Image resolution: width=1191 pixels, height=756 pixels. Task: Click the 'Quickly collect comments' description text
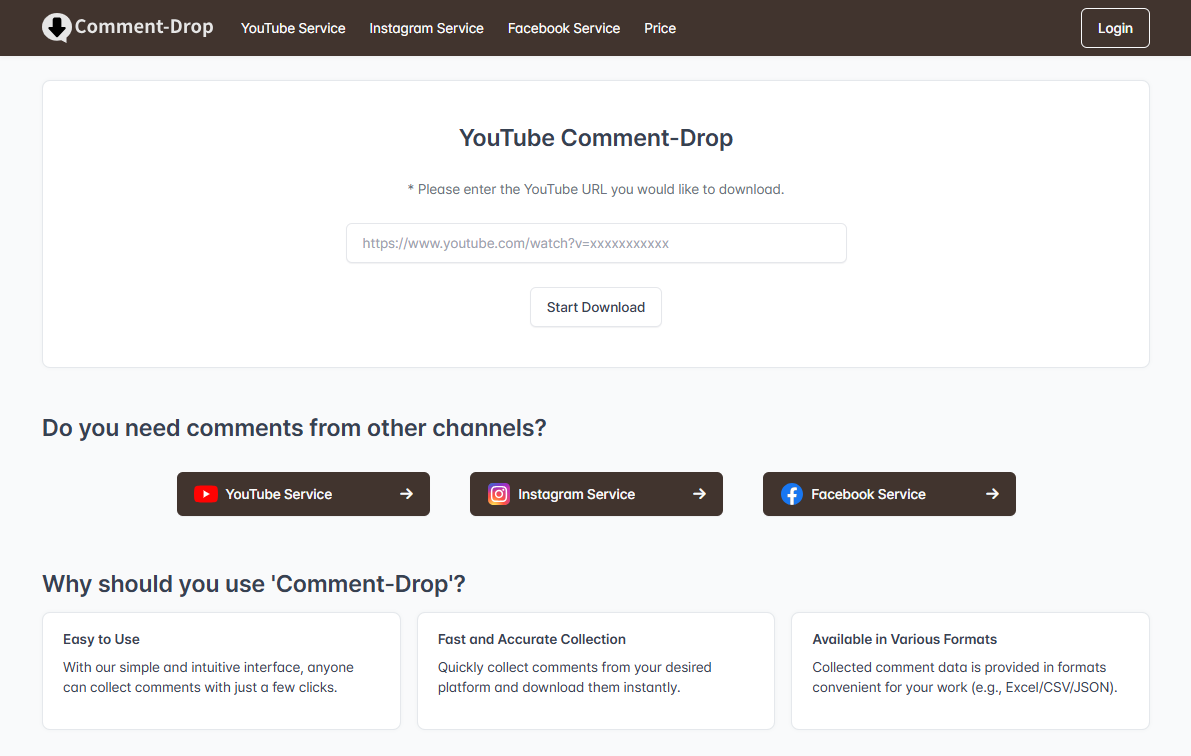(574, 677)
